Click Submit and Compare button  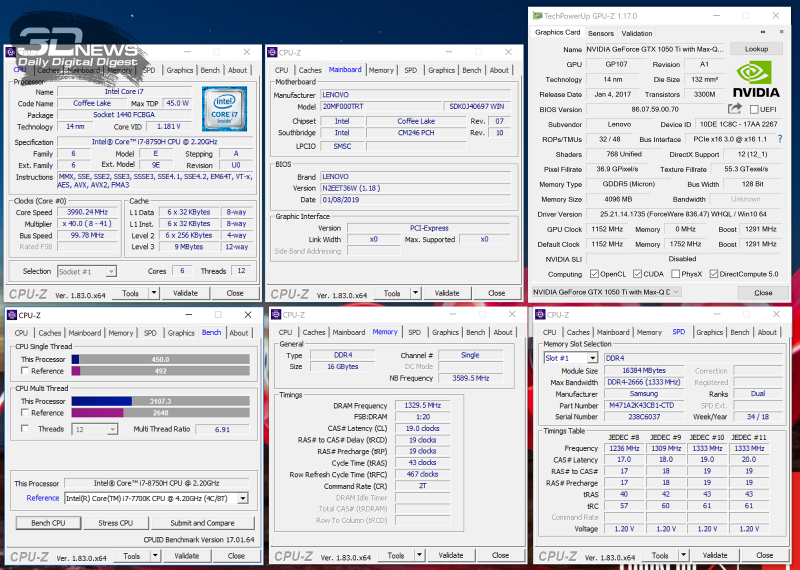[x=203, y=523]
